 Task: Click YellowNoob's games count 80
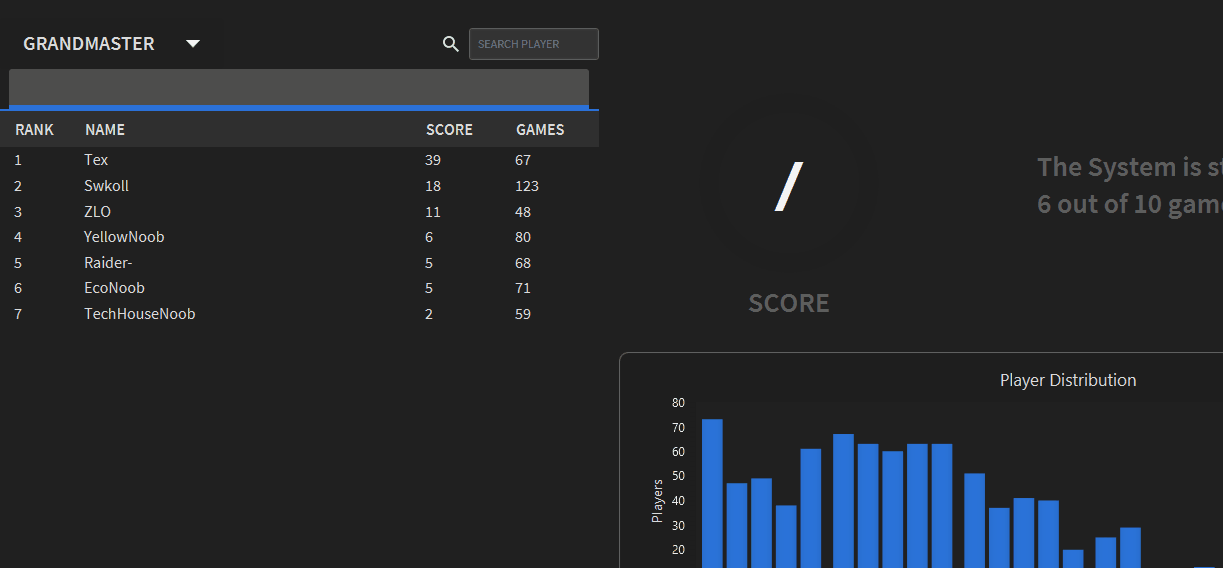523,237
